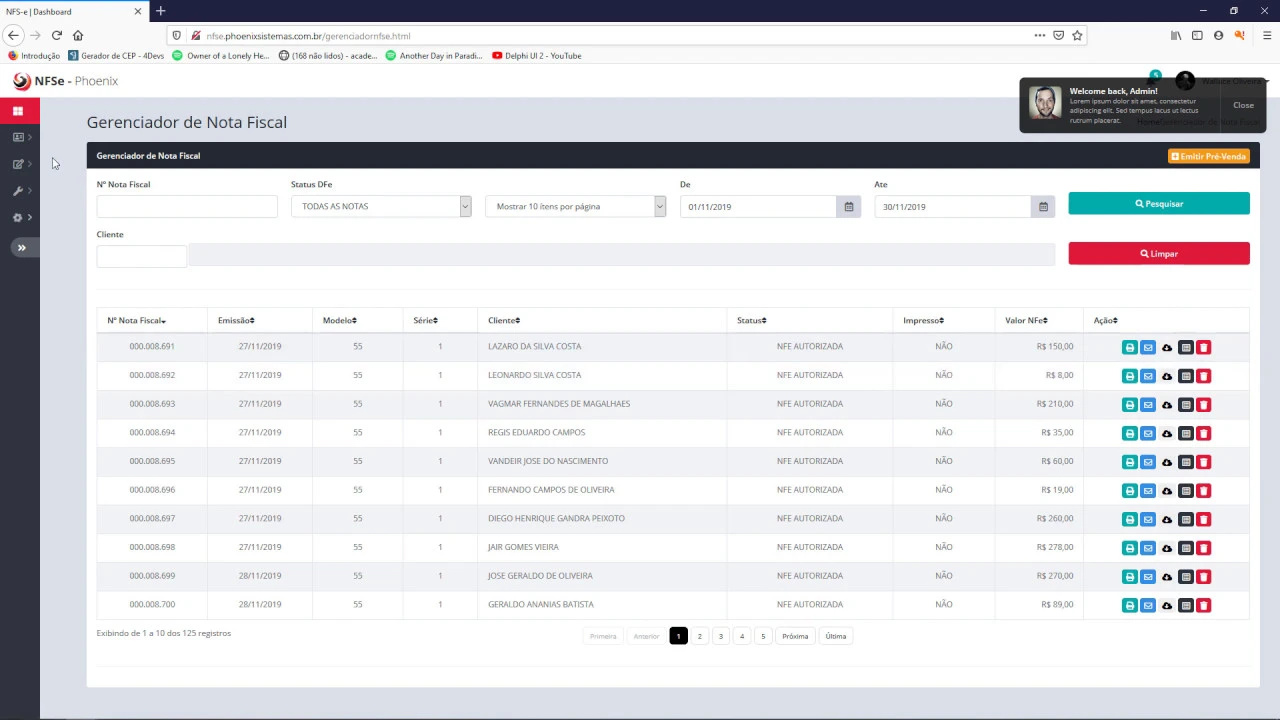This screenshot has width=1280, height=720.
Task: Jump to Última page
Action: pos(836,636)
